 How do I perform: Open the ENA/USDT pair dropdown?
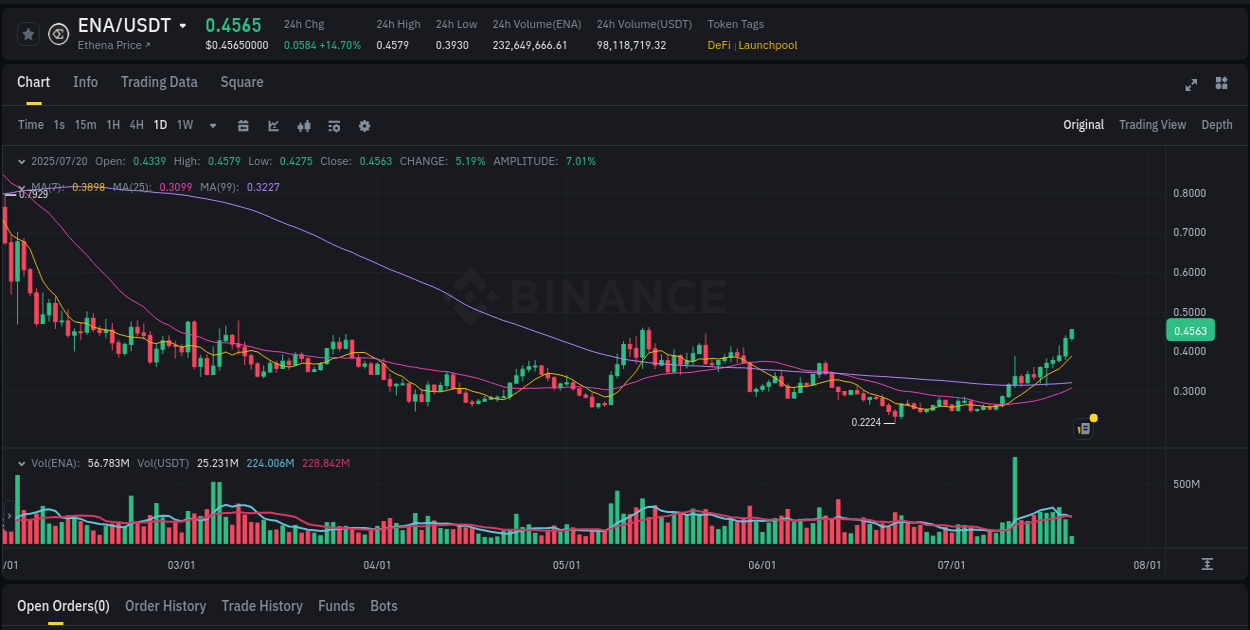pyautogui.click(x=182, y=25)
